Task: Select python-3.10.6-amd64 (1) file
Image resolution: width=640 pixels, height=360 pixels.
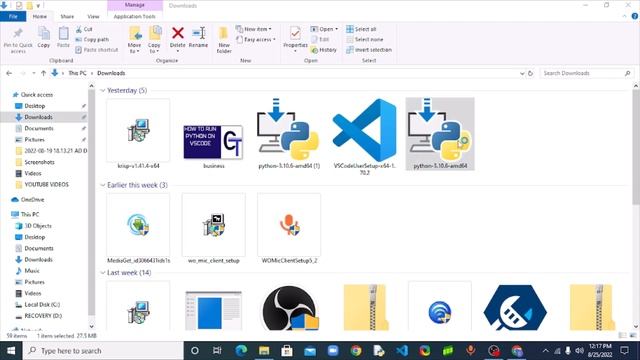Action: (x=289, y=134)
